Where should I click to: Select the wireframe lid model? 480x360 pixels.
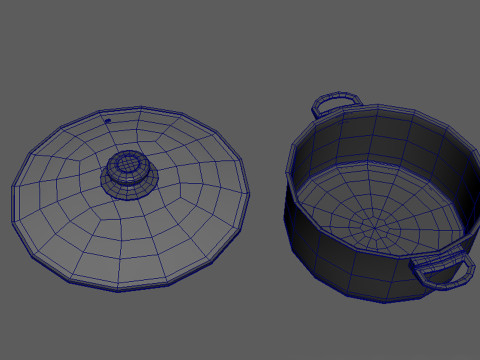(130, 199)
